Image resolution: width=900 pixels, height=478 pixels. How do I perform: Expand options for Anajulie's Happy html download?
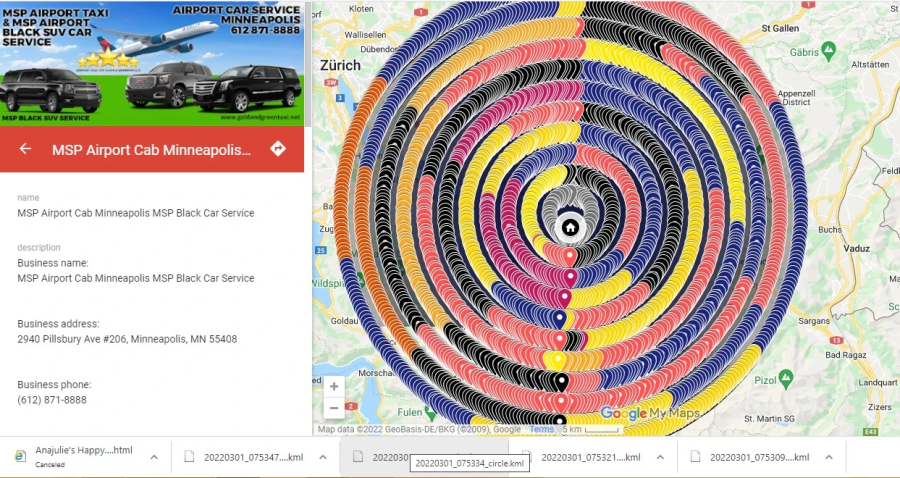[154, 457]
